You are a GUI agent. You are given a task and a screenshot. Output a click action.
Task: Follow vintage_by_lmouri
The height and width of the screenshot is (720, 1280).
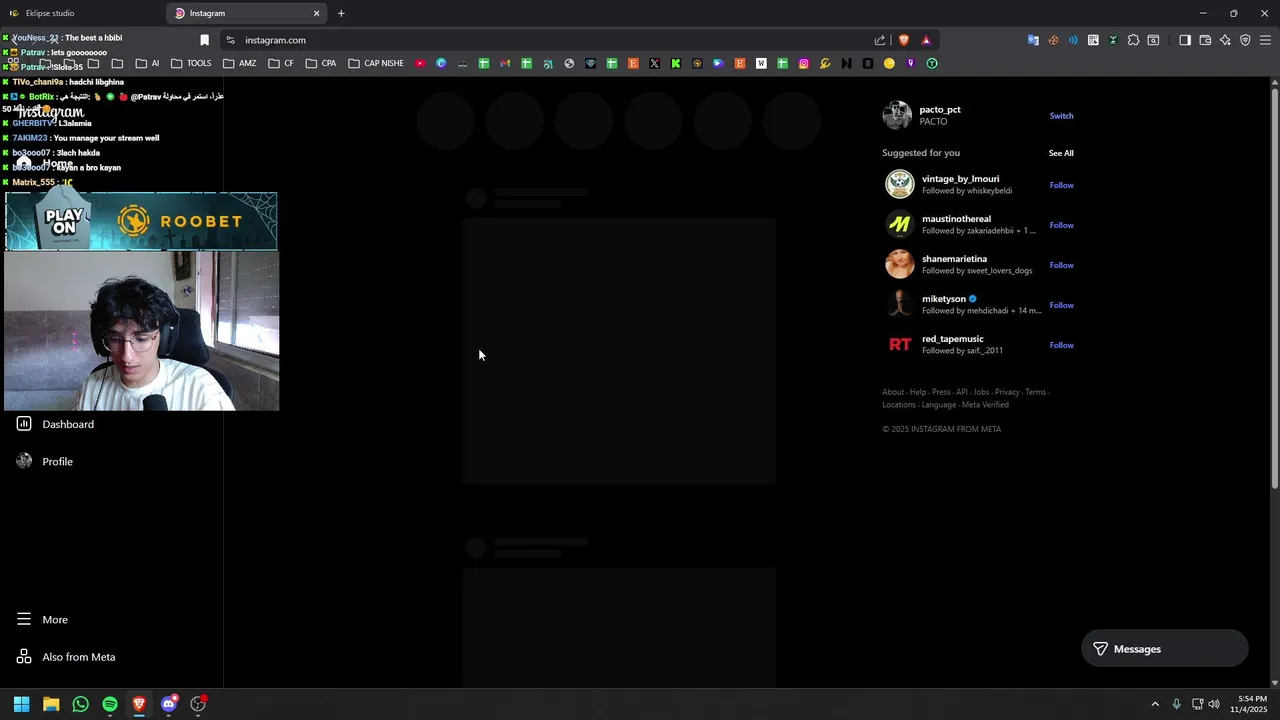1061,185
